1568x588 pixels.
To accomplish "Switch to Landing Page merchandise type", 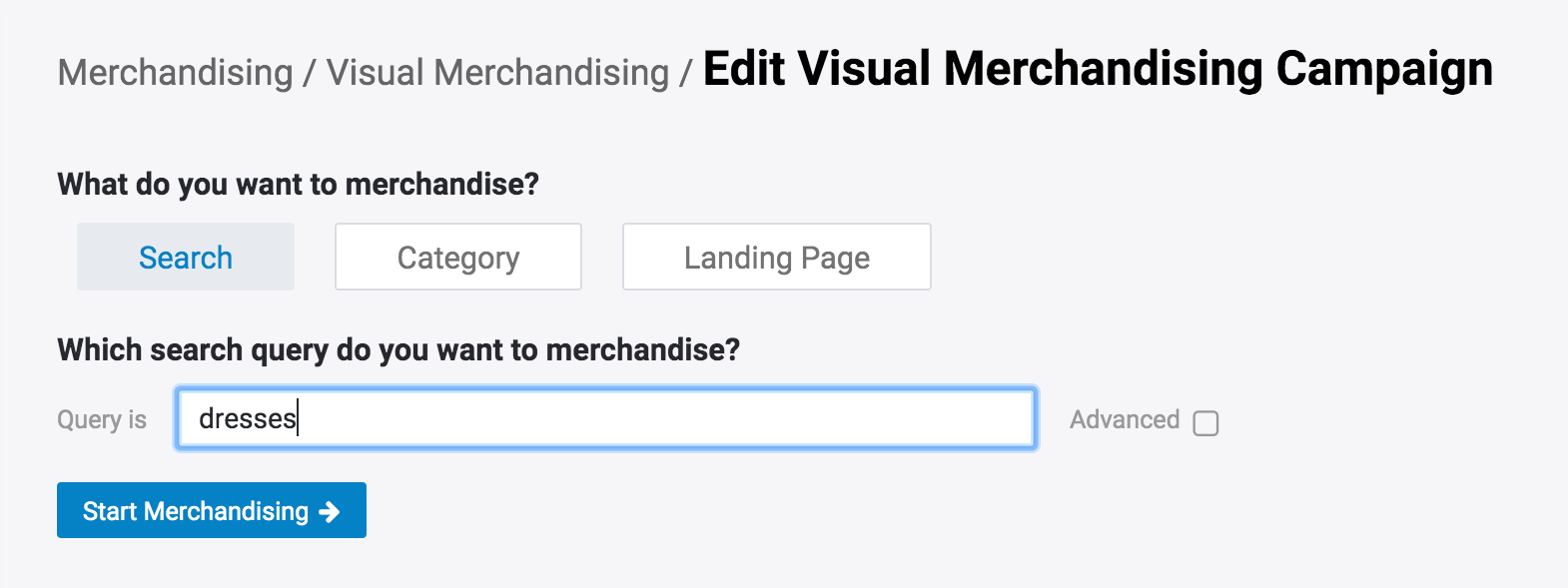I will click(x=776, y=258).
